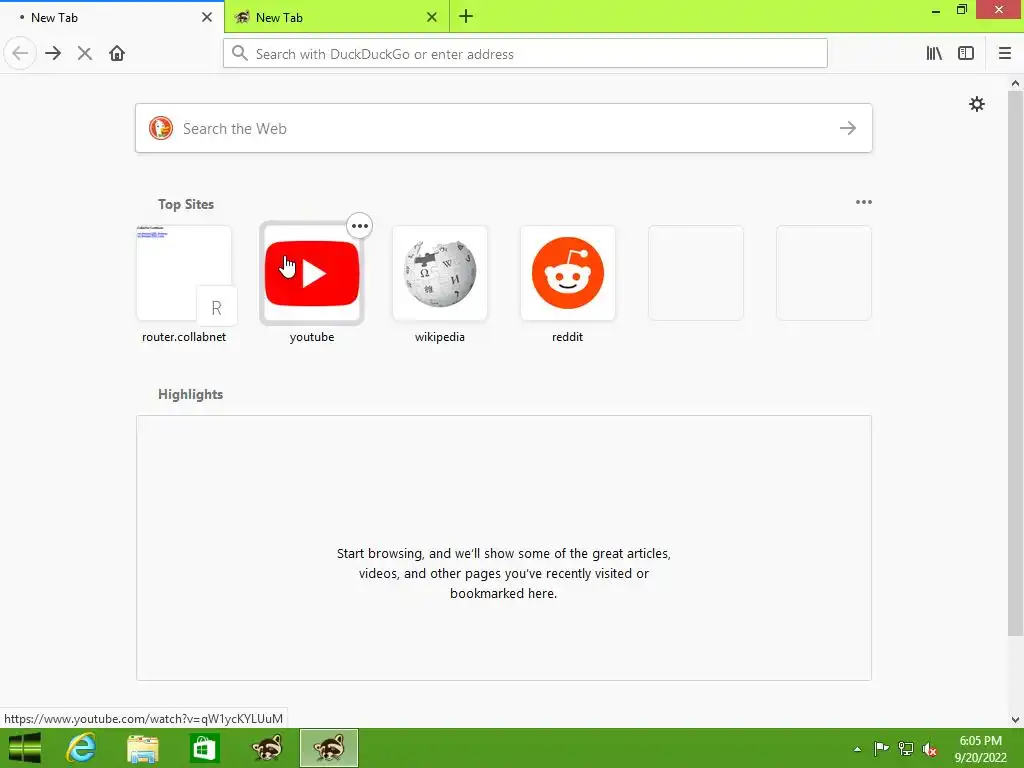Click the first empty top site placeholder tile

[x=696, y=273]
